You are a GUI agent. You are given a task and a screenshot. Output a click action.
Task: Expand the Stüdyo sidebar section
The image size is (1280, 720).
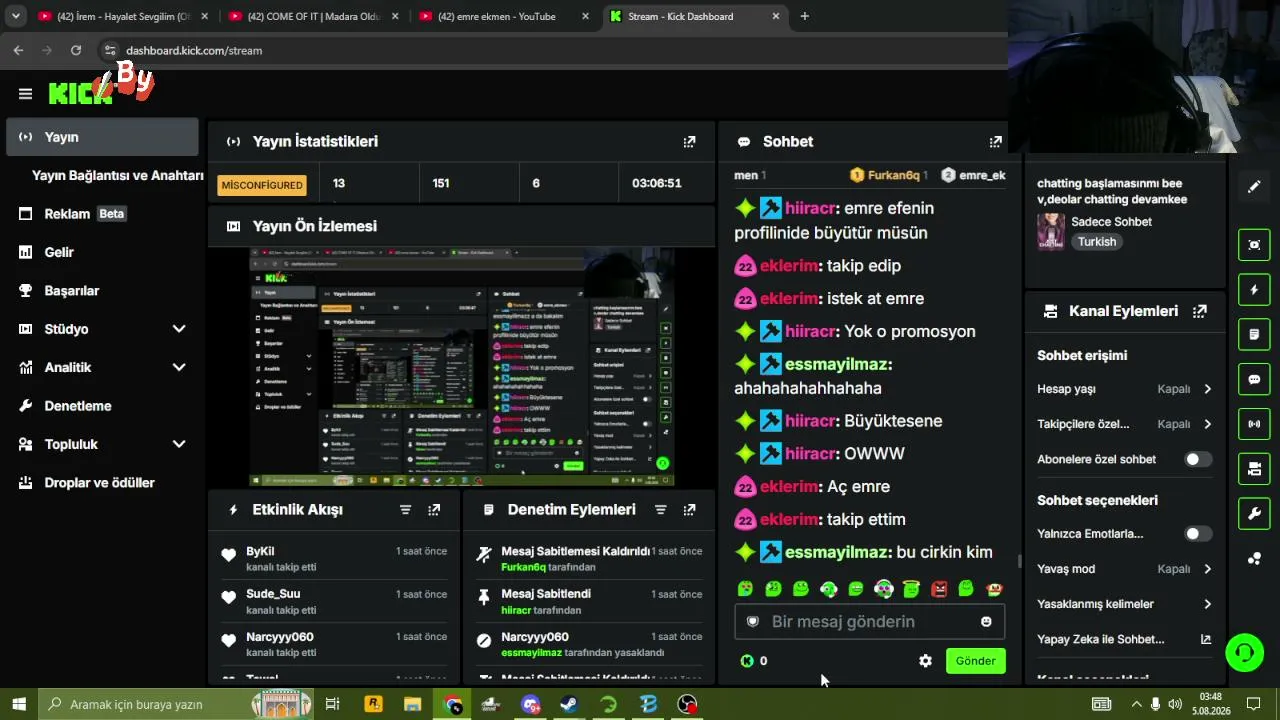[x=179, y=329]
